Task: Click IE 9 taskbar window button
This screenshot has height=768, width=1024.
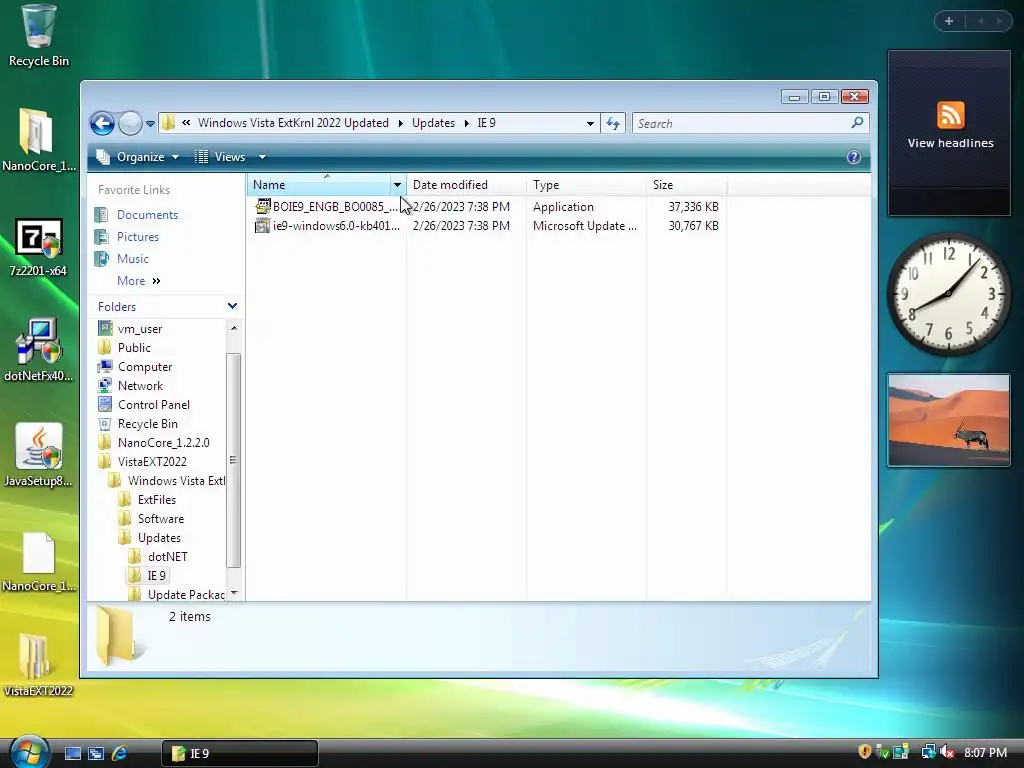Action: pos(240,753)
